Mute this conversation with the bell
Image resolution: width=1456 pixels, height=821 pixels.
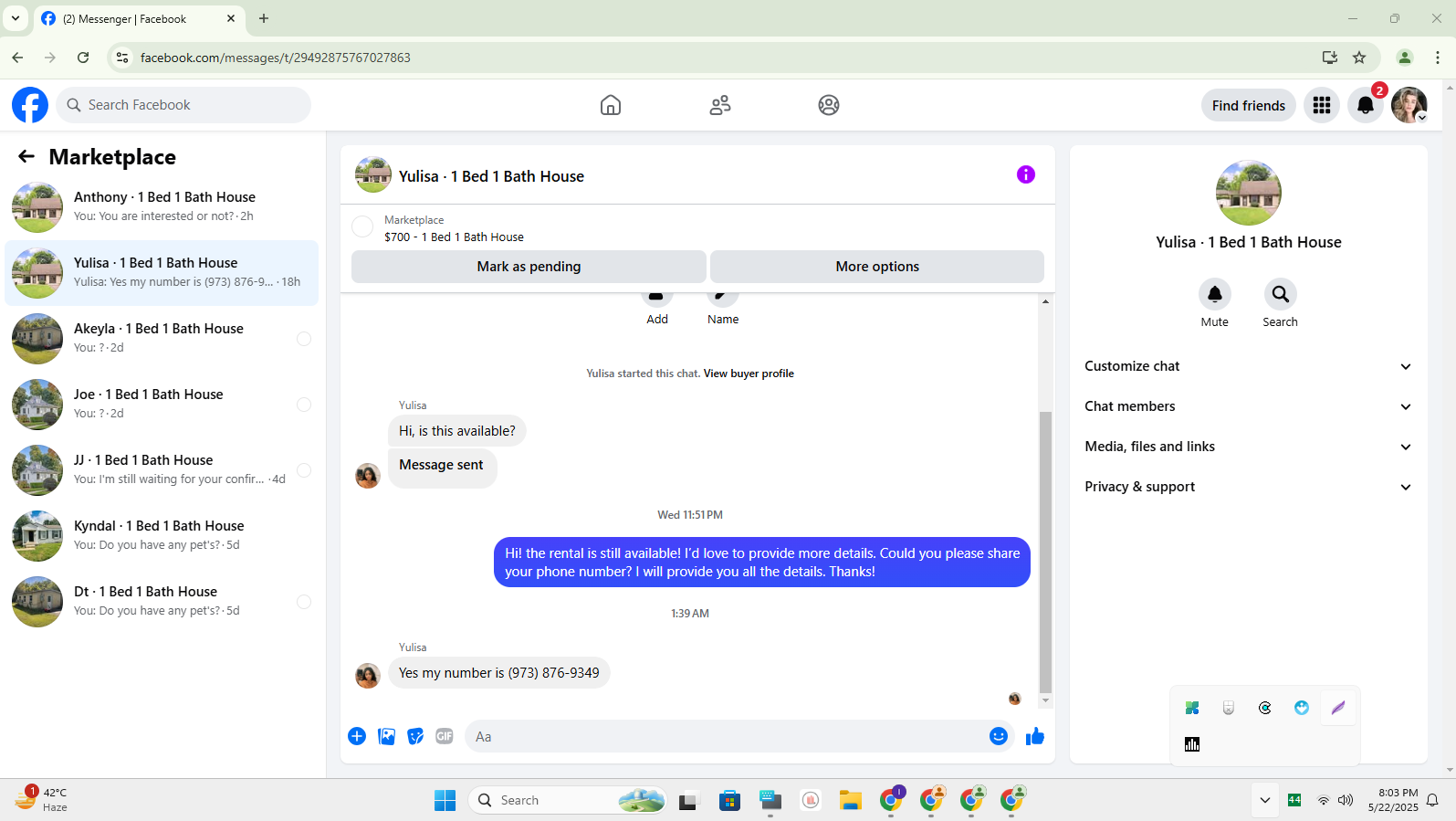[1215, 294]
